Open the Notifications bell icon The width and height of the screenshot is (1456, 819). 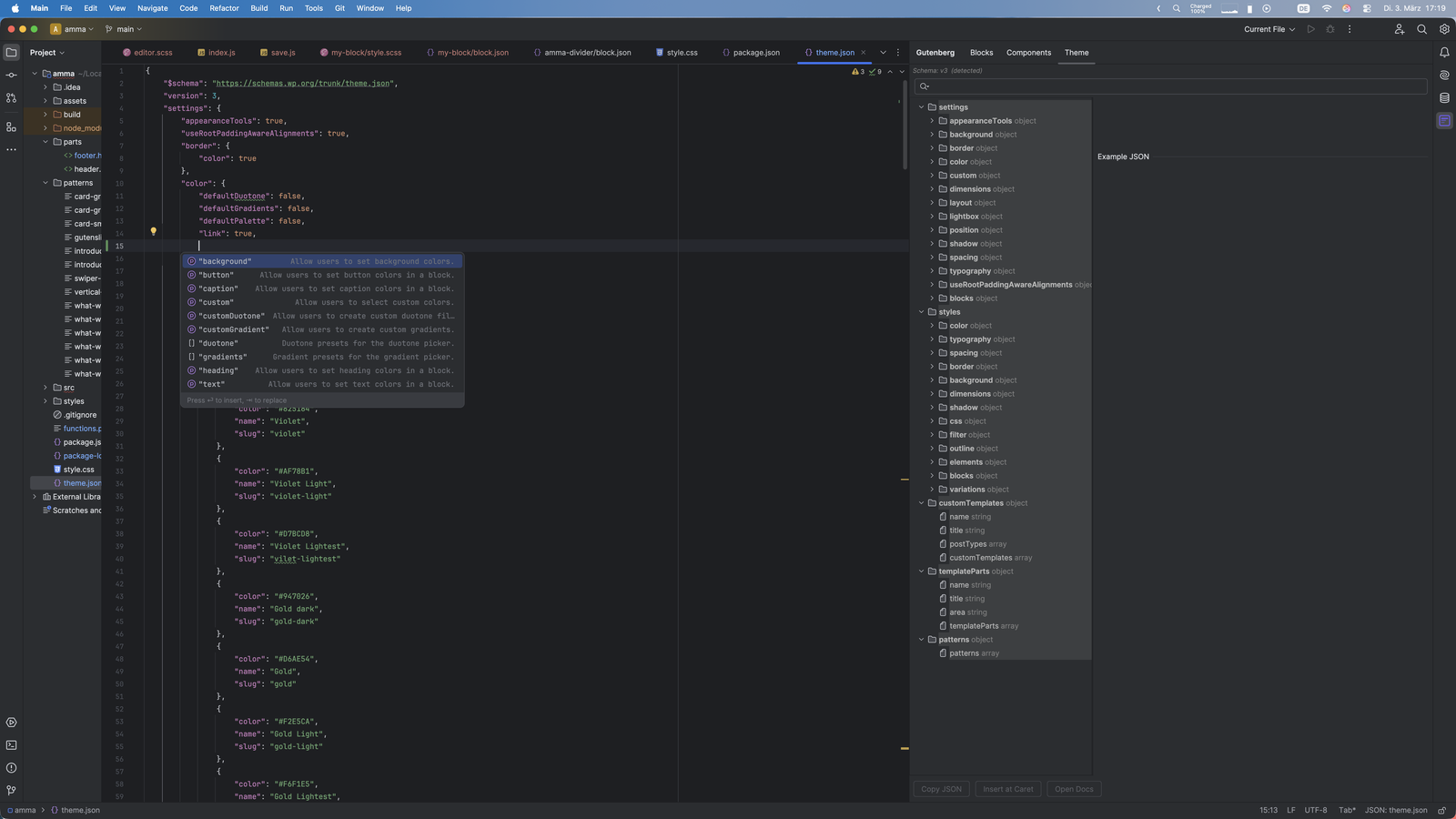1444,52
